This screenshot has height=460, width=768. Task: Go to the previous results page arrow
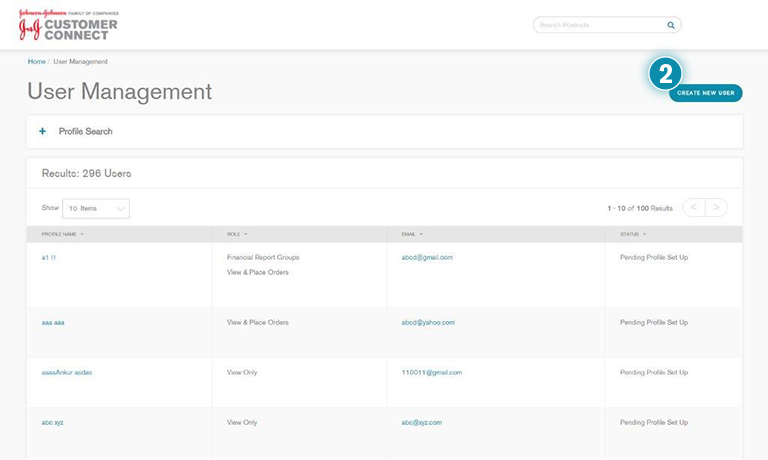pyautogui.click(x=693, y=208)
